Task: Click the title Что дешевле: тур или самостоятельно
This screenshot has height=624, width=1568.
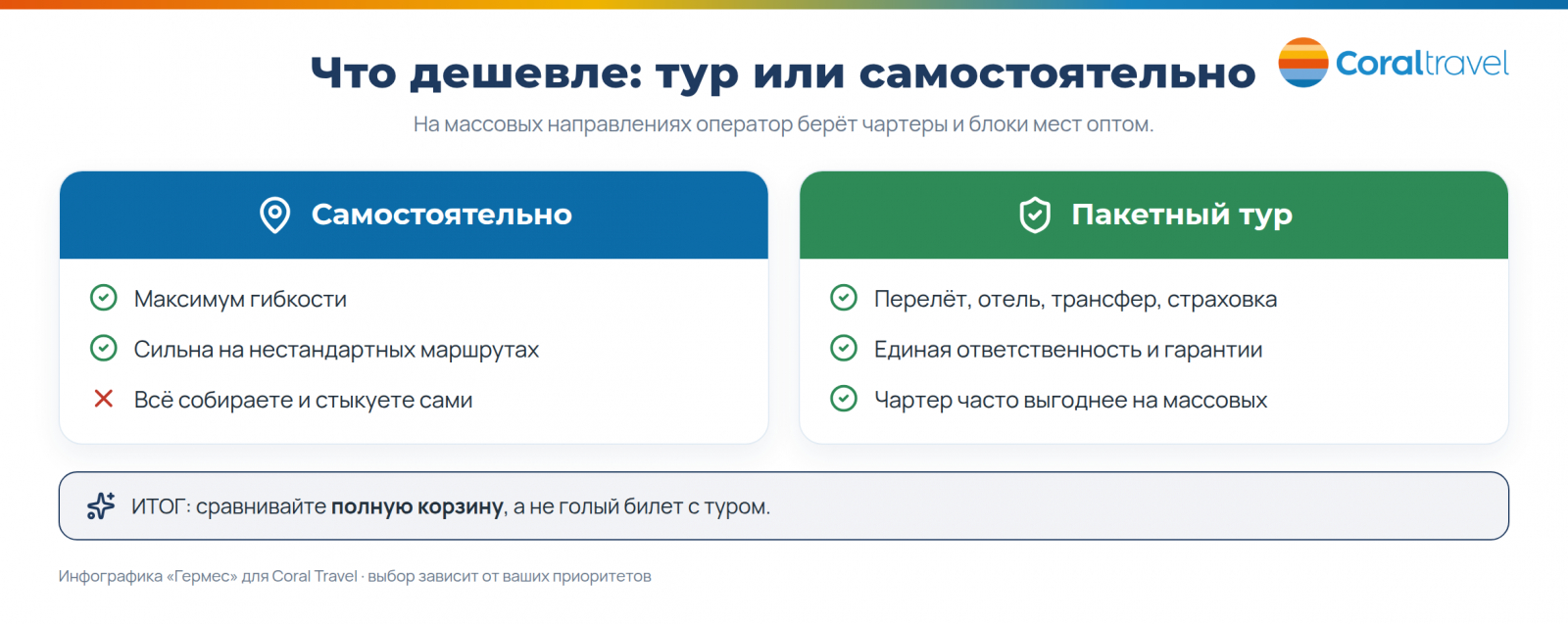Action: point(783,73)
